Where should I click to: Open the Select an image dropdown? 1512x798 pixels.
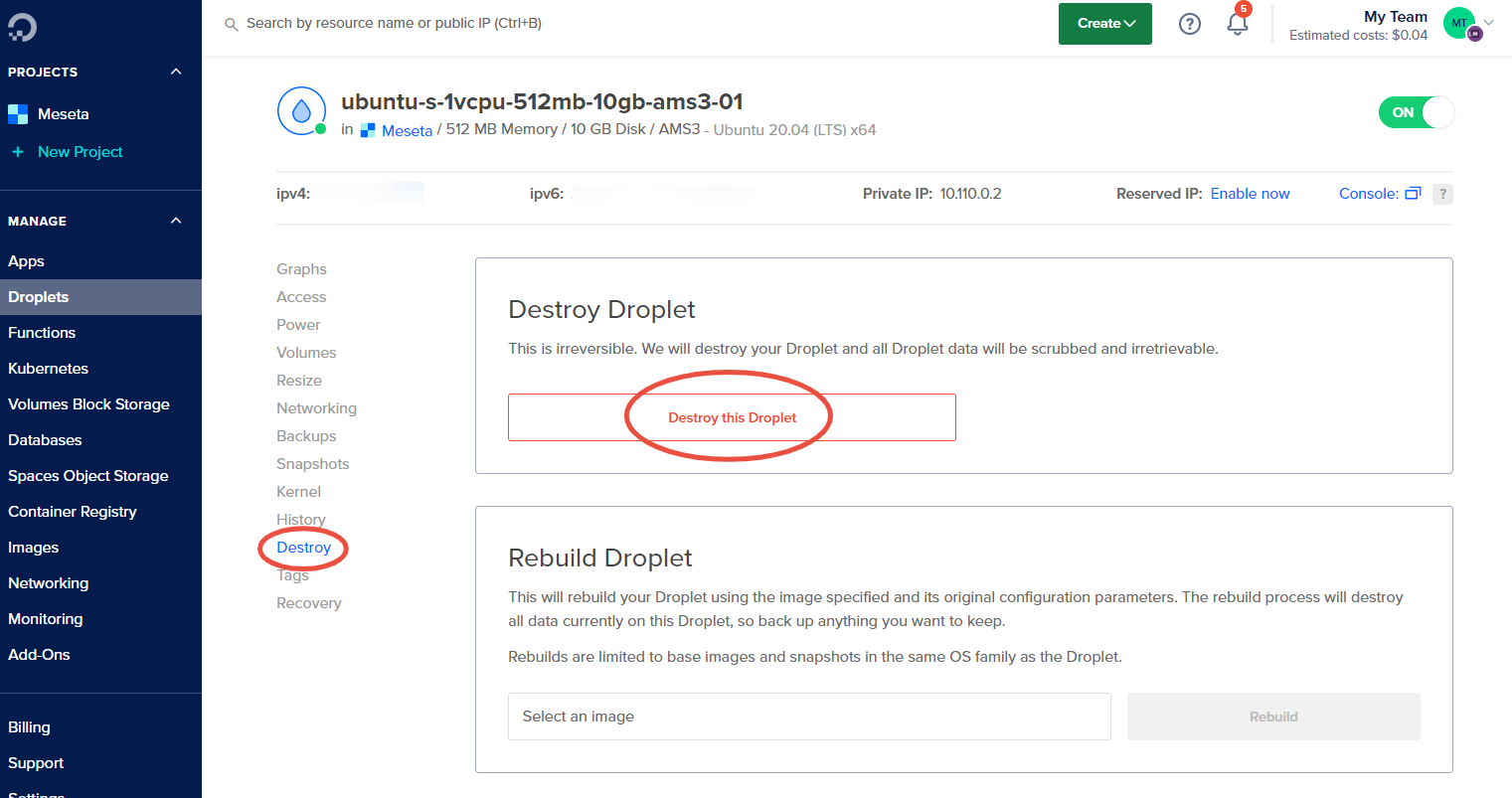pos(809,717)
